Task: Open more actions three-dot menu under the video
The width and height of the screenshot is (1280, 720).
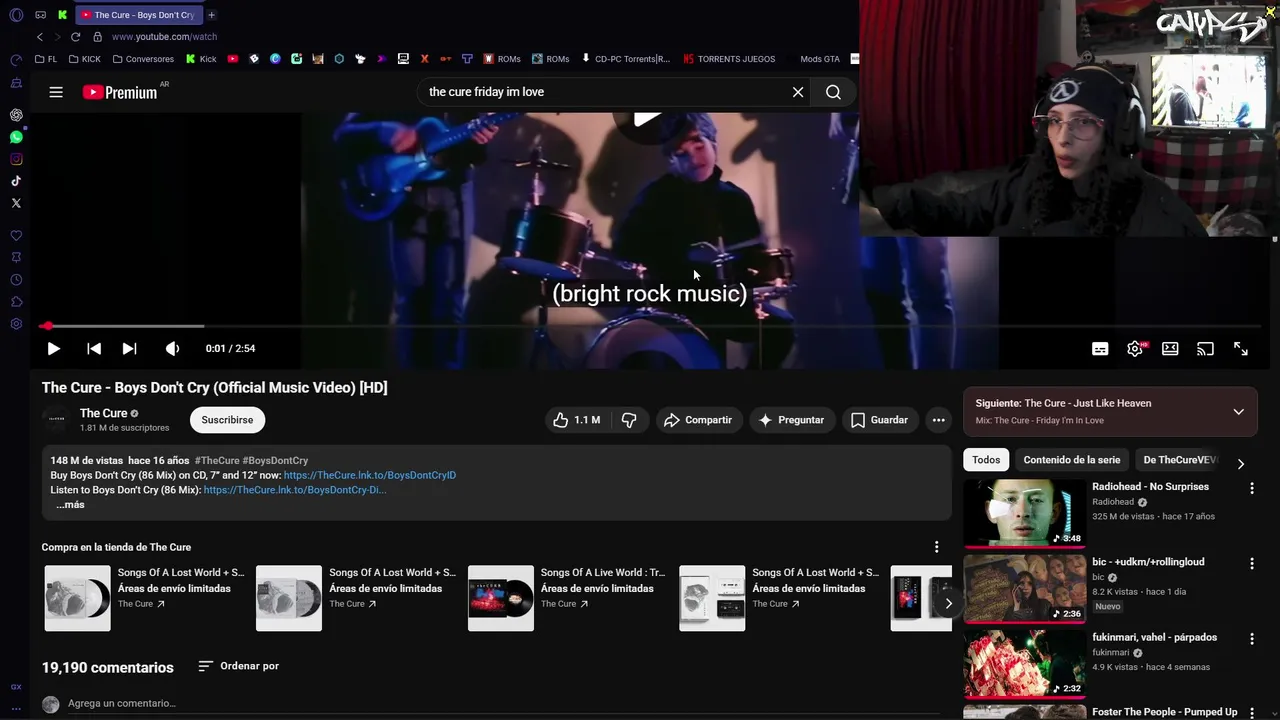Action: click(x=938, y=420)
